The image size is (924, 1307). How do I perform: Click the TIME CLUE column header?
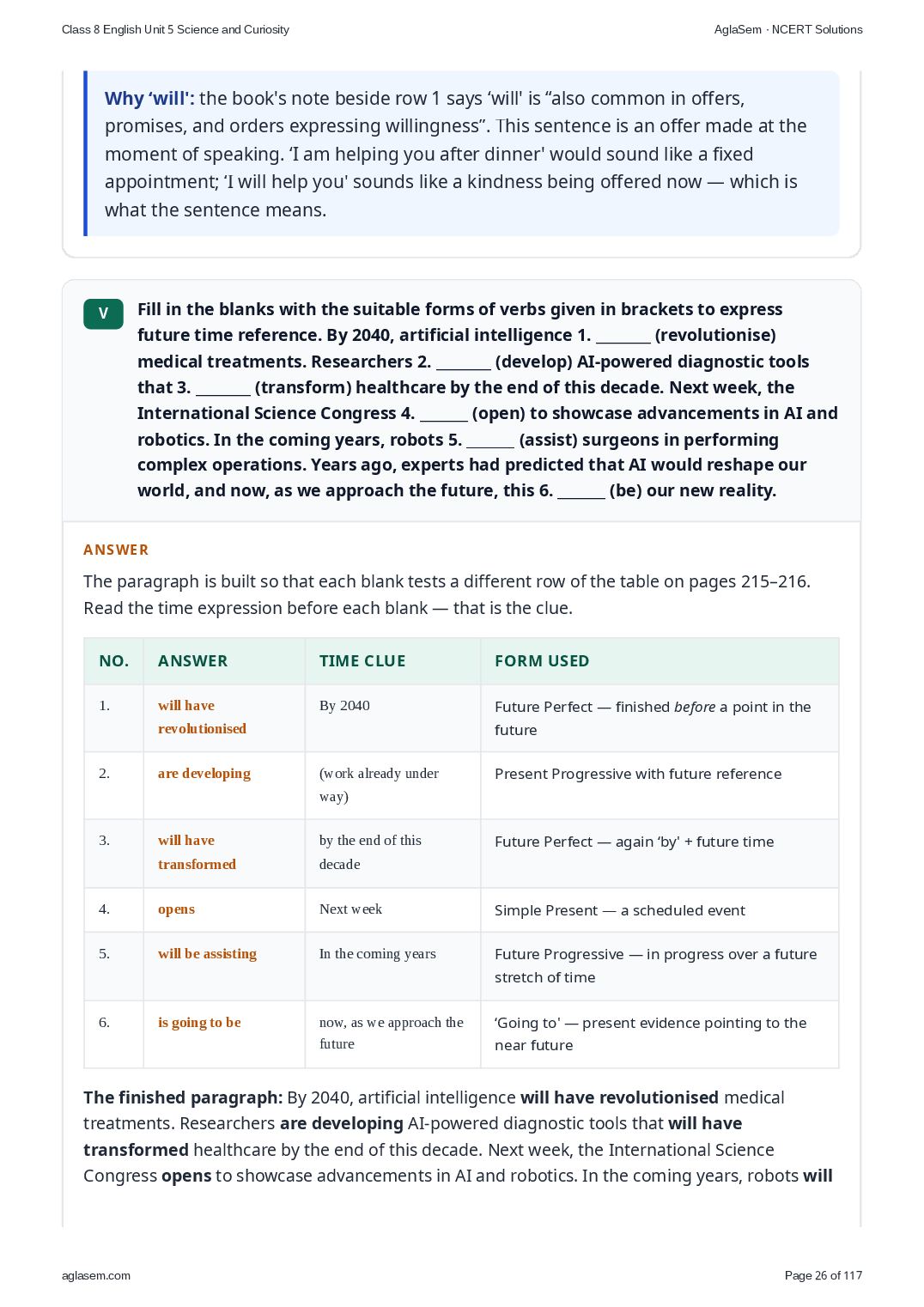(x=392, y=661)
